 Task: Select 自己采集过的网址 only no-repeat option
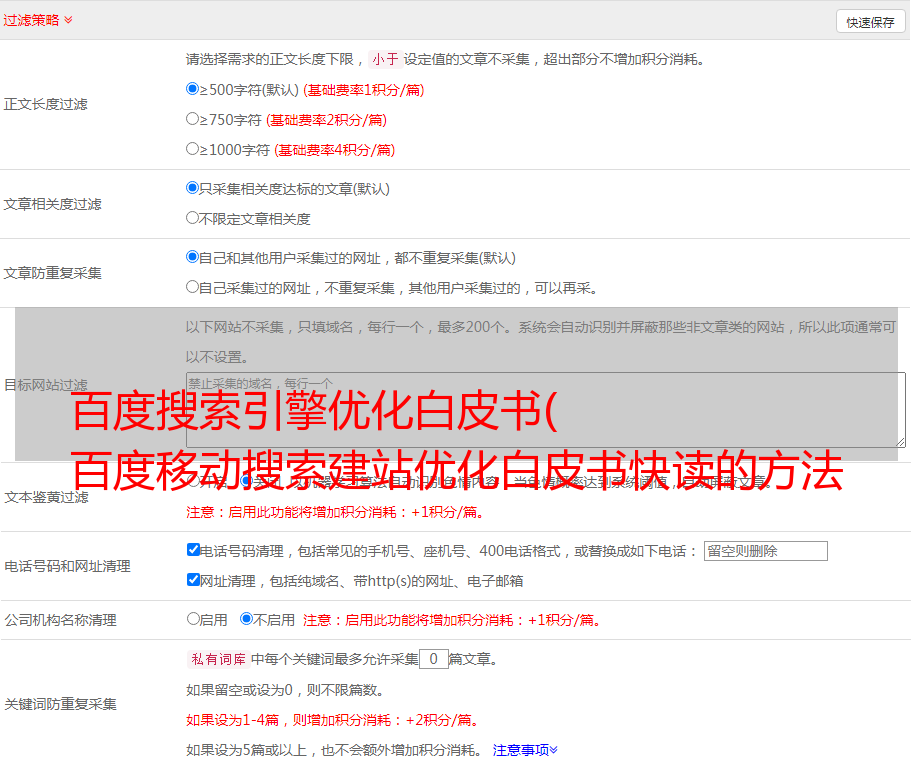193,287
